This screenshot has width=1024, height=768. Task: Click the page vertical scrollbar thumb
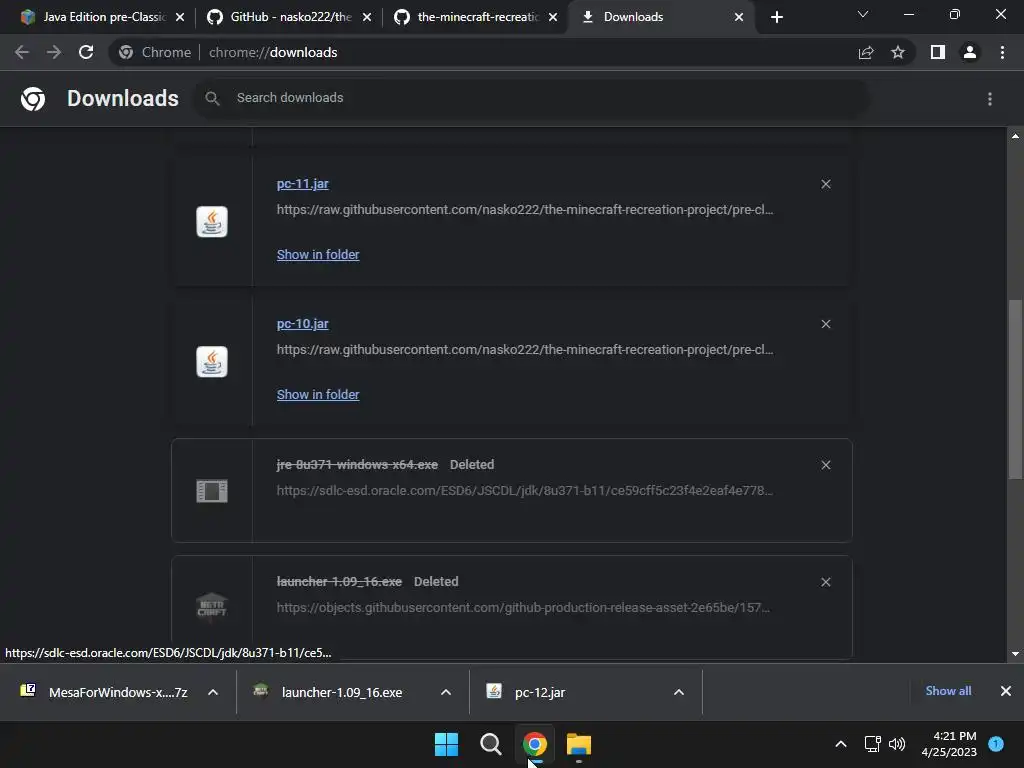(x=1015, y=390)
